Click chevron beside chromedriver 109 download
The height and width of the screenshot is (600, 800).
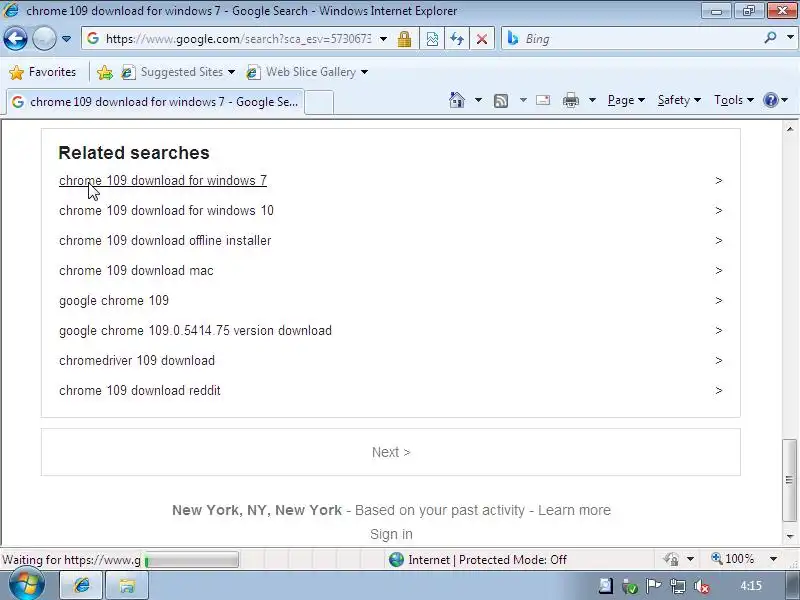pos(719,361)
